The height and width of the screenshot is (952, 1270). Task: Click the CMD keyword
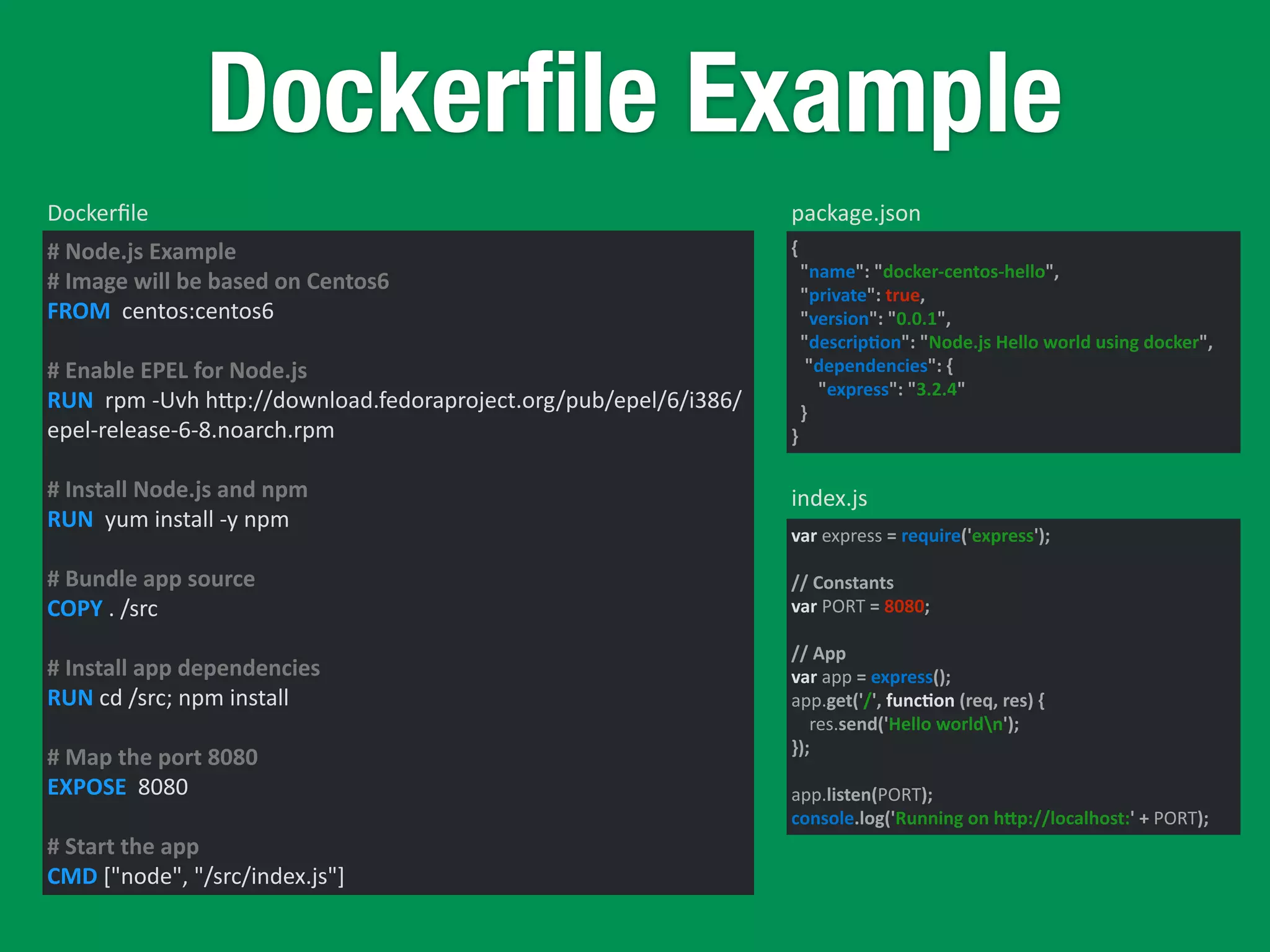point(73,876)
